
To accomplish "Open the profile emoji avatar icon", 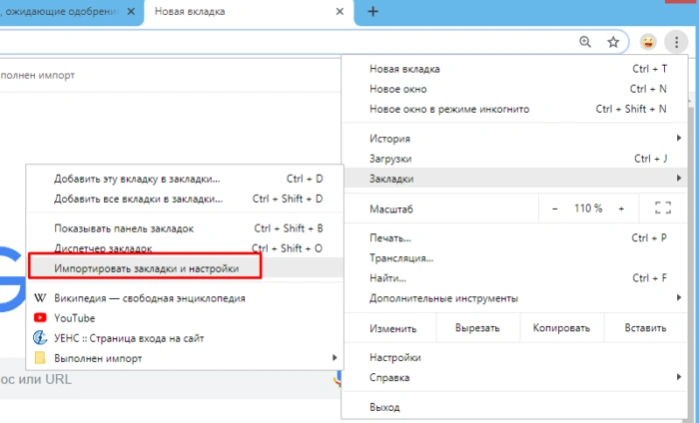I will tap(648, 42).
